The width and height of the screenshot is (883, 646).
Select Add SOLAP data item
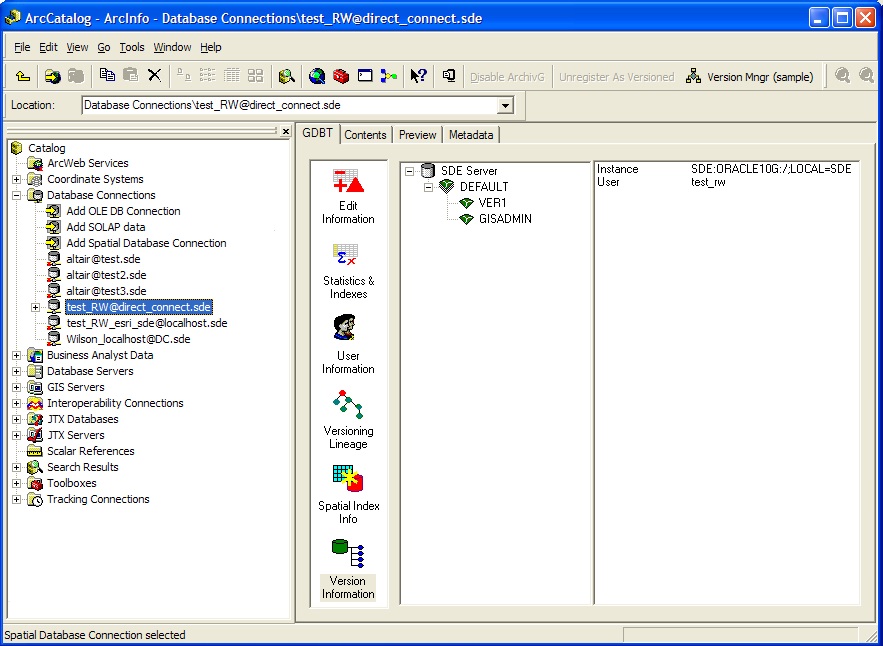tap(106, 227)
